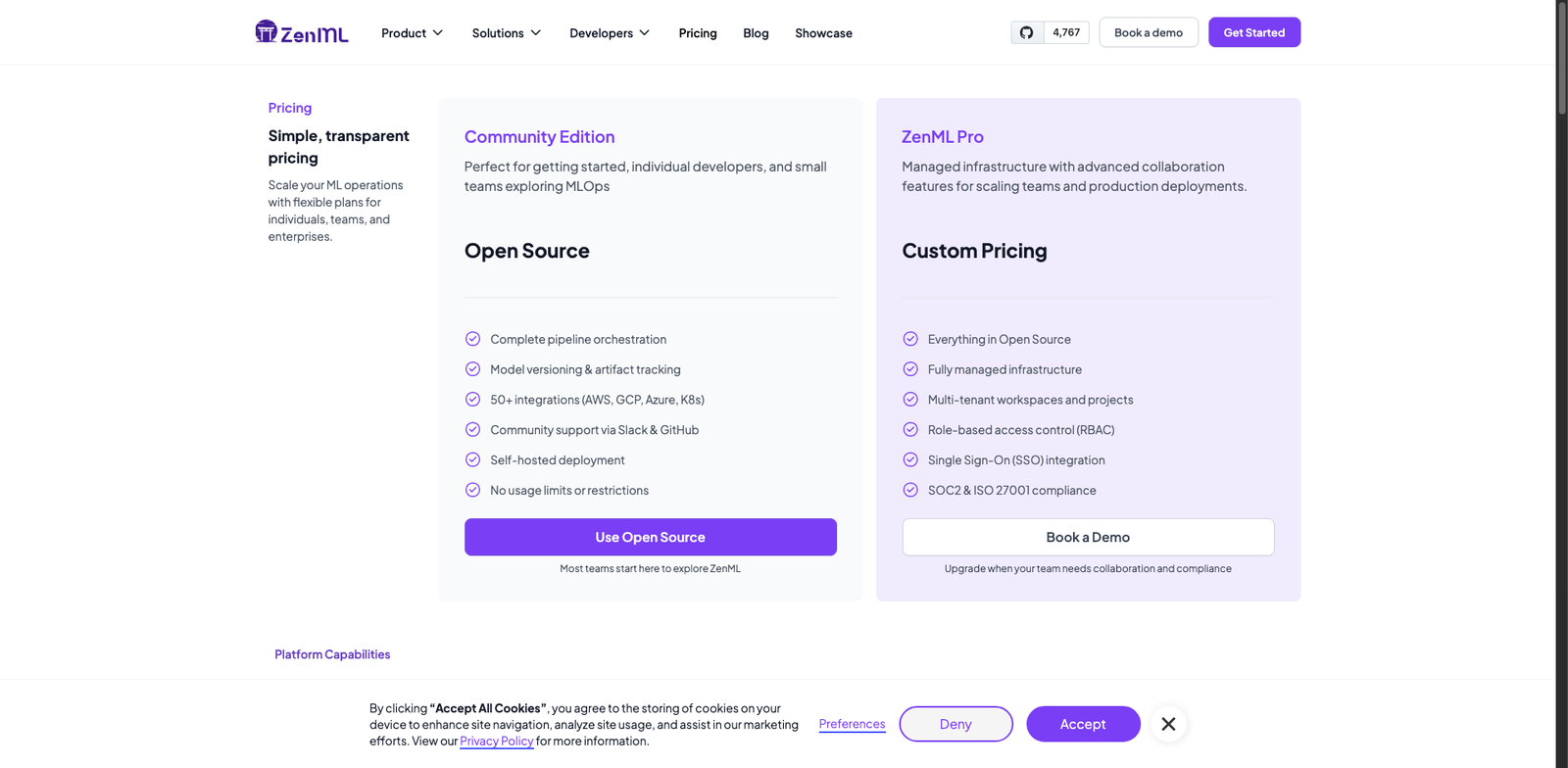Screen dimensions: 1568x768
Task: Click checkmark beside Complete pipeline orchestration
Action: (x=472, y=339)
